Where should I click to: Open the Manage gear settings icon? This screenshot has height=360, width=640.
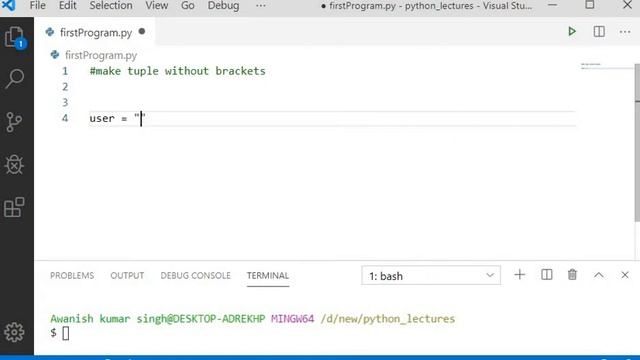click(x=15, y=332)
